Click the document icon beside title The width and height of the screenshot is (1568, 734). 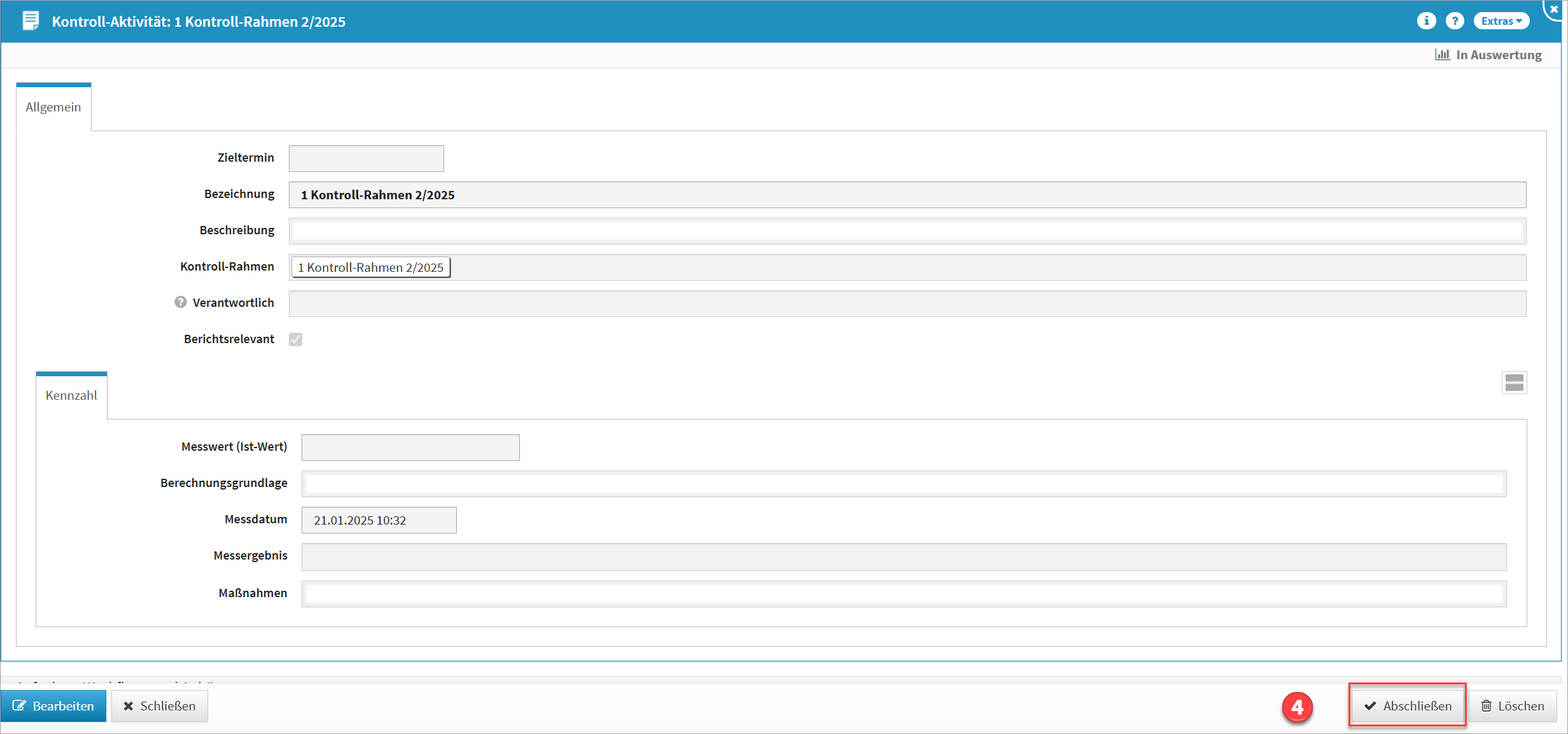coord(30,21)
